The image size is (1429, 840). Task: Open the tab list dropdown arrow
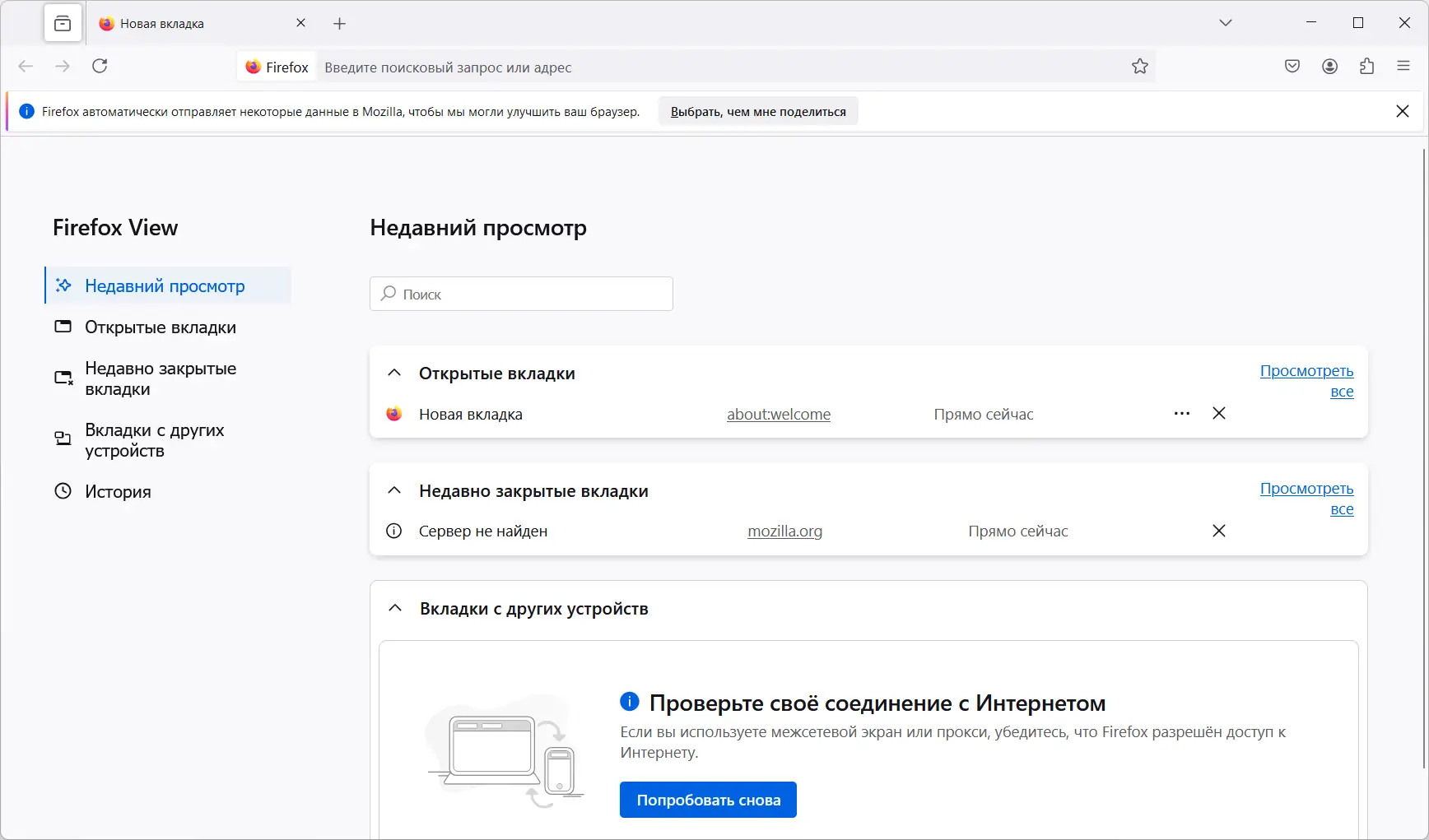coord(1225,23)
